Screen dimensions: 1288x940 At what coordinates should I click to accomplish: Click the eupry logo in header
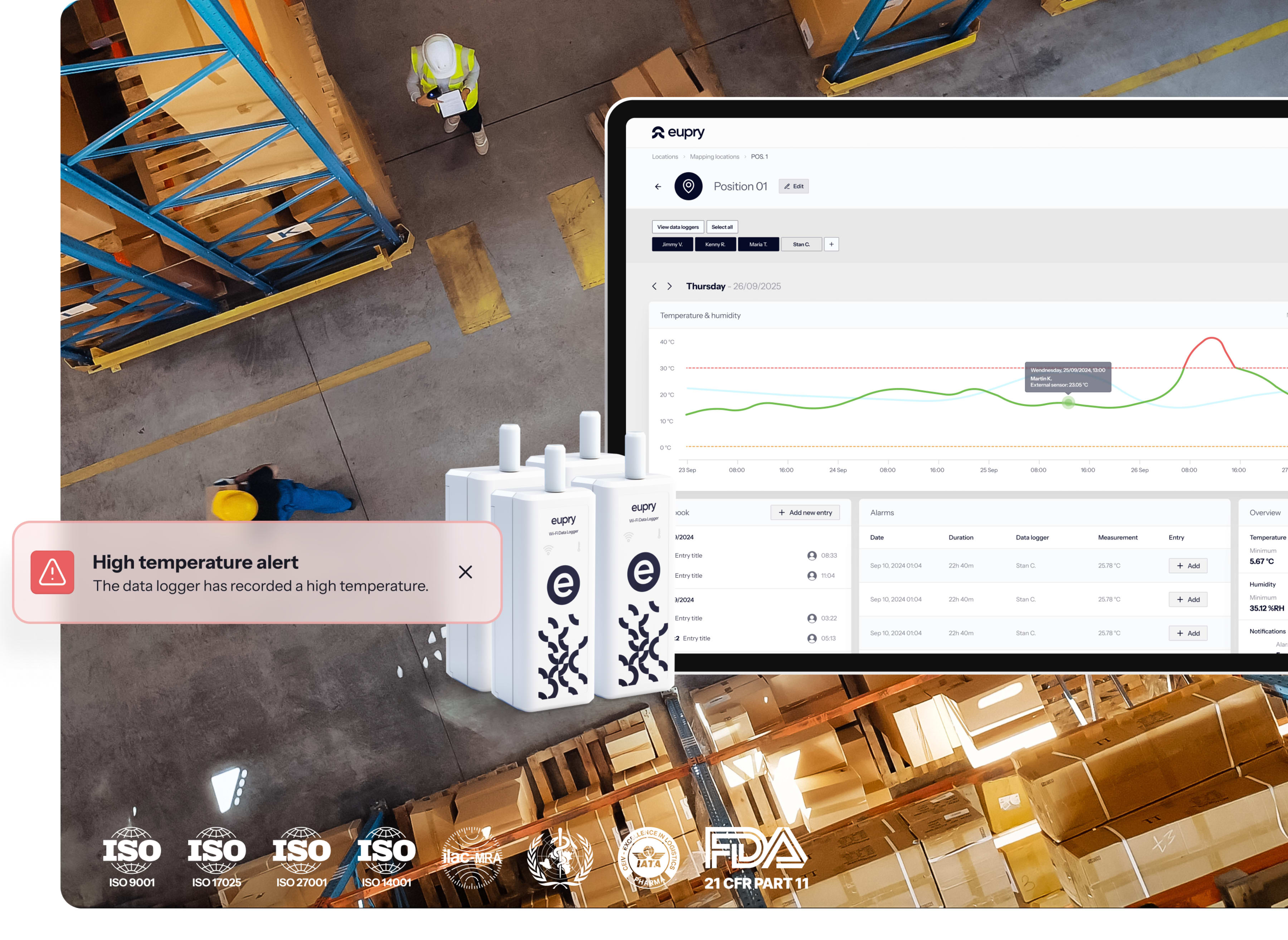pyautogui.click(x=678, y=132)
